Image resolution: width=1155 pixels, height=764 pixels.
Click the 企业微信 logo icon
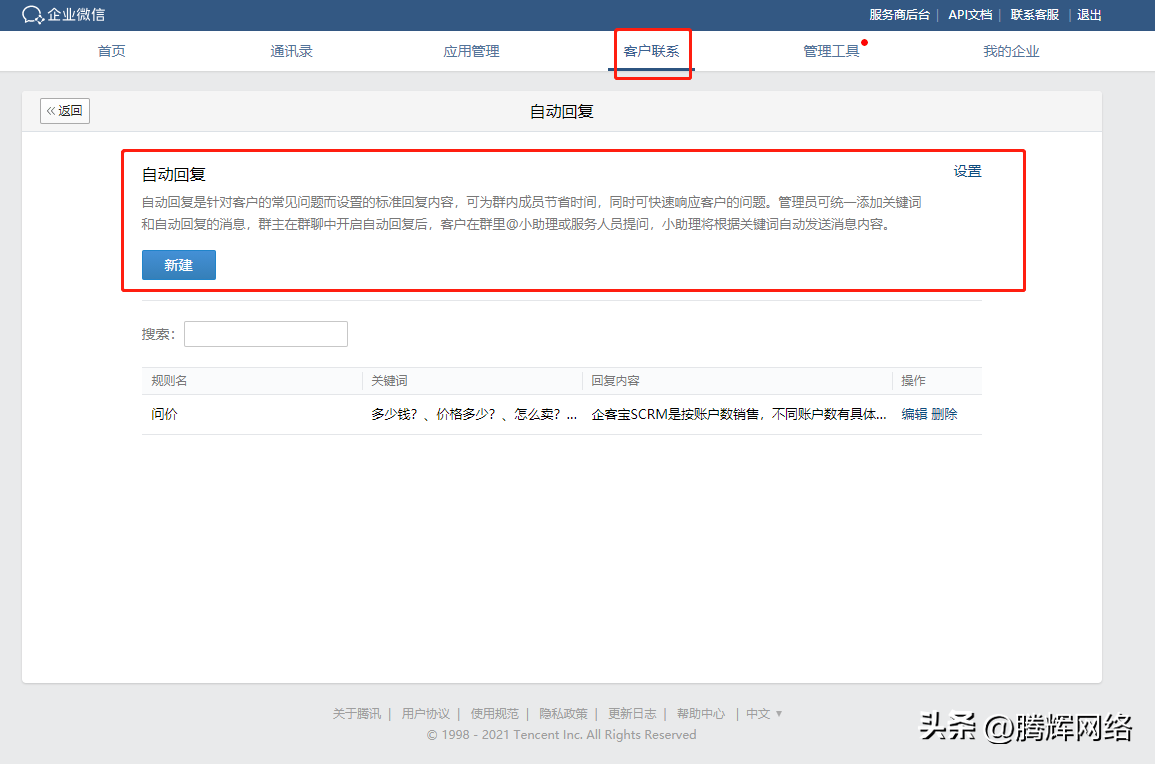[x=33, y=15]
